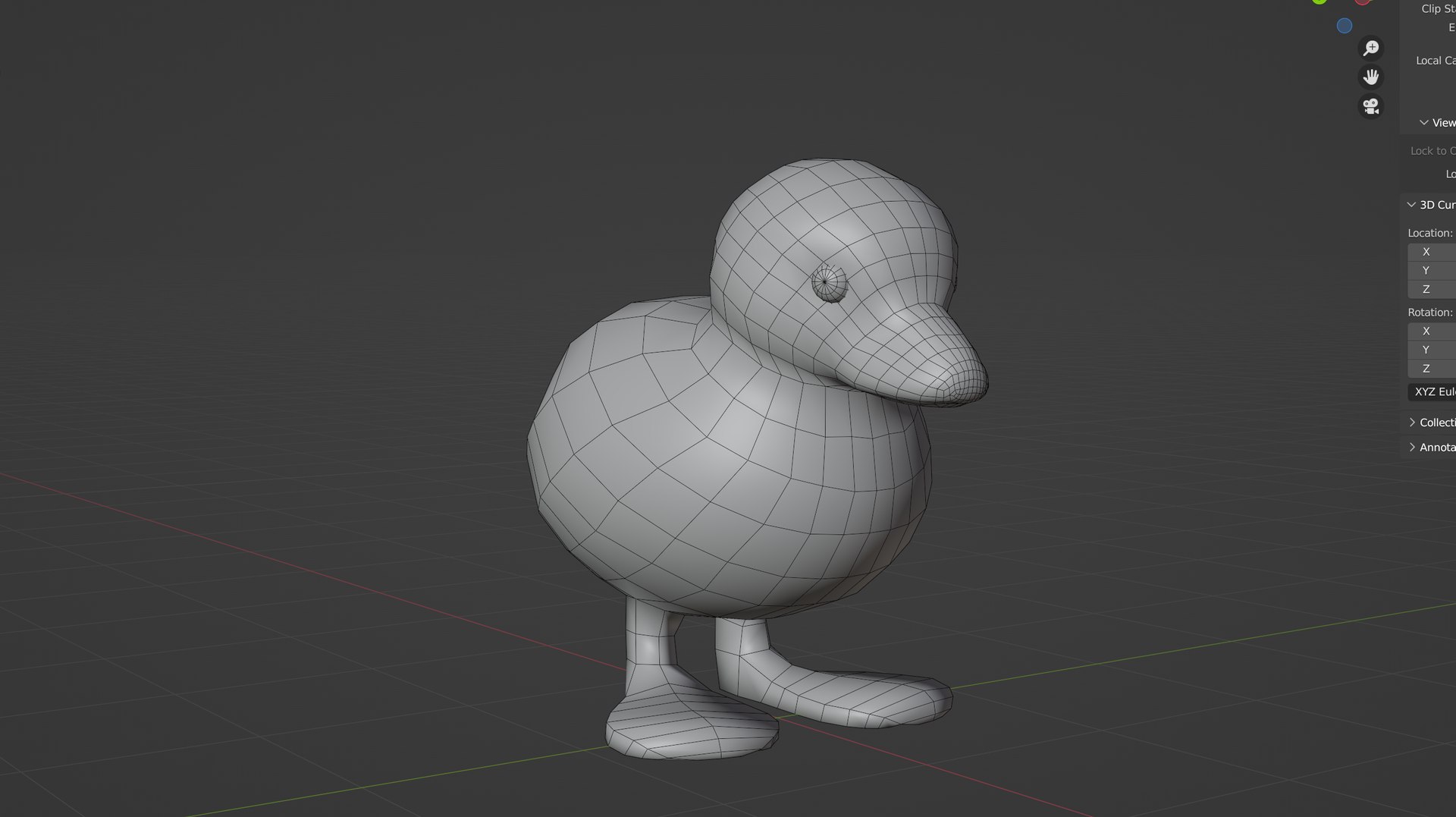1456x817 pixels.
Task: Click the blue Z axis gizmo circle
Action: 1345,26
